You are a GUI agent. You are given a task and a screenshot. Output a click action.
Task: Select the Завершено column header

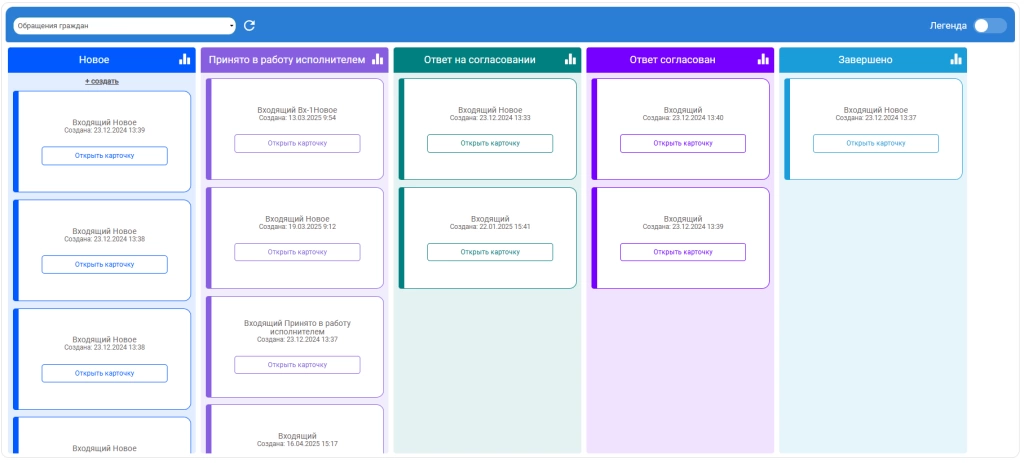[x=866, y=60]
